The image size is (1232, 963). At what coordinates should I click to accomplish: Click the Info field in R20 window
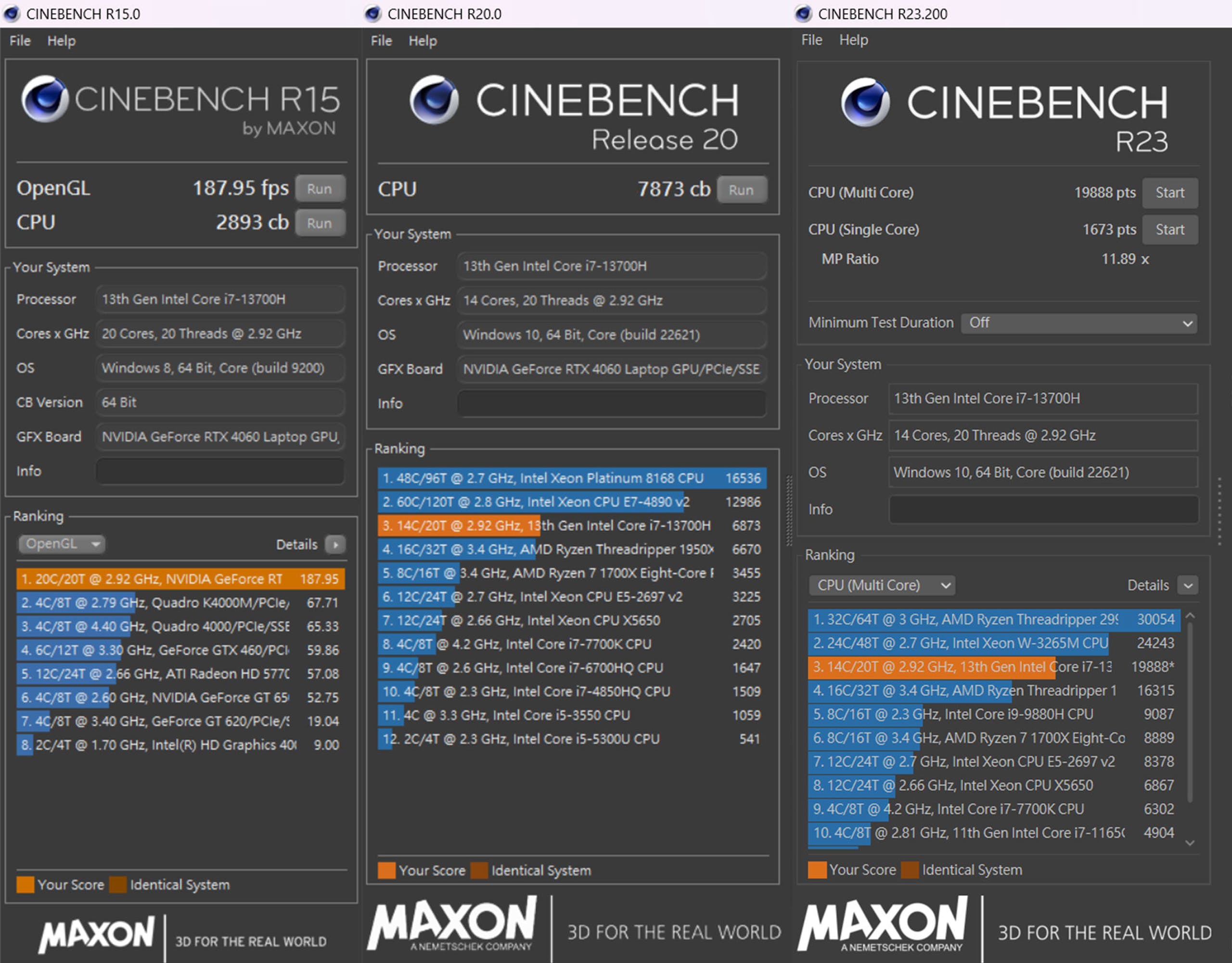pyautogui.click(x=612, y=403)
